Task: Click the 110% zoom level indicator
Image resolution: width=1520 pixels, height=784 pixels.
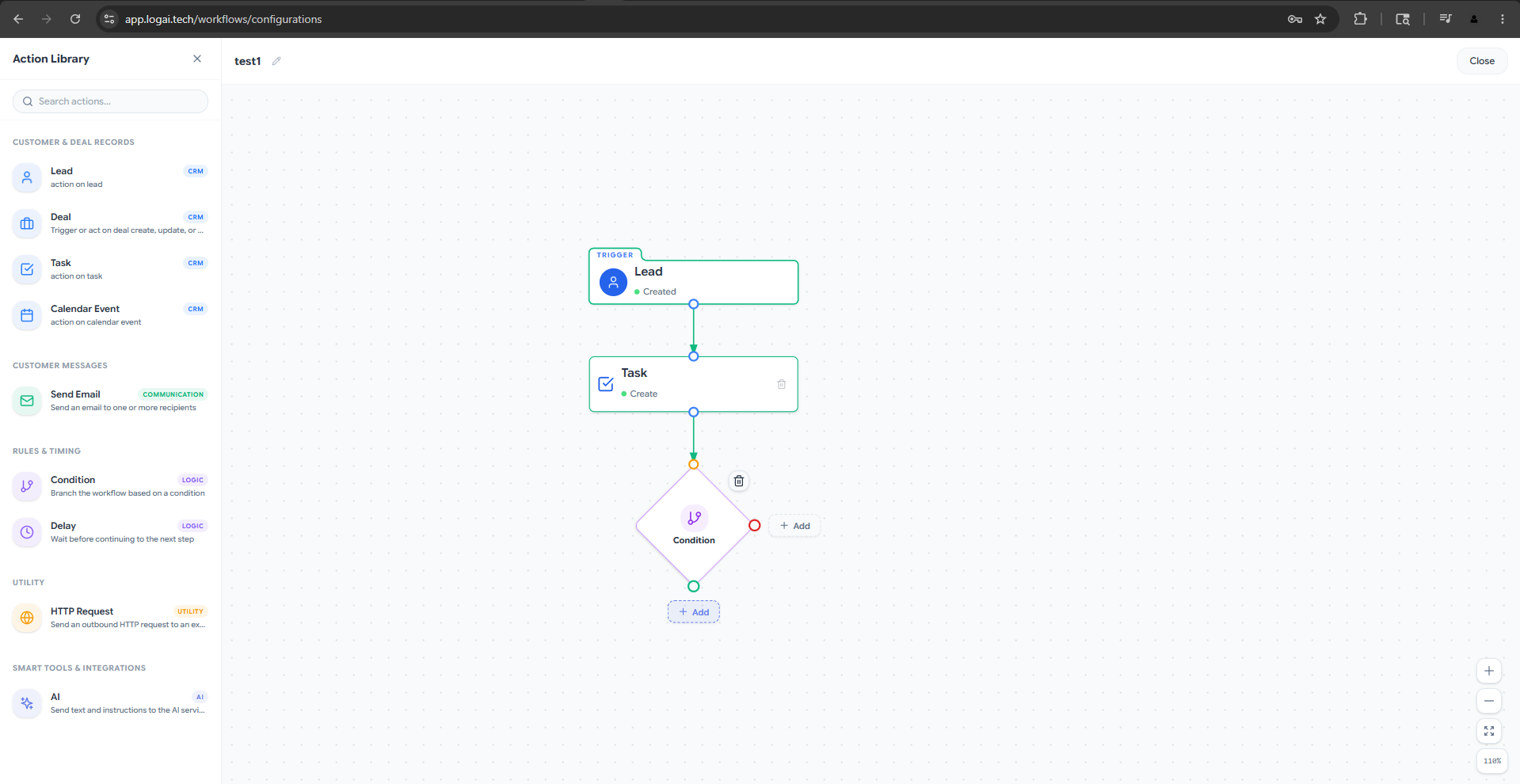Action: coord(1491,761)
